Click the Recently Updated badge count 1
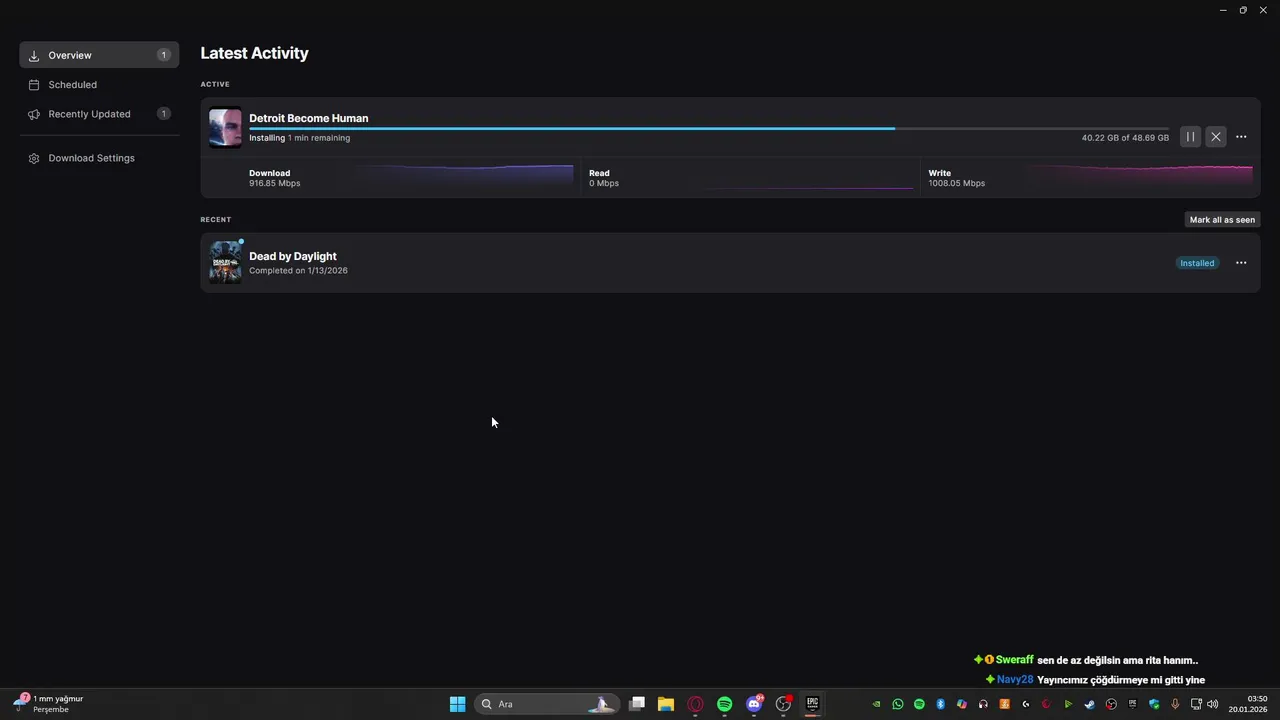 click(x=164, y=114)
